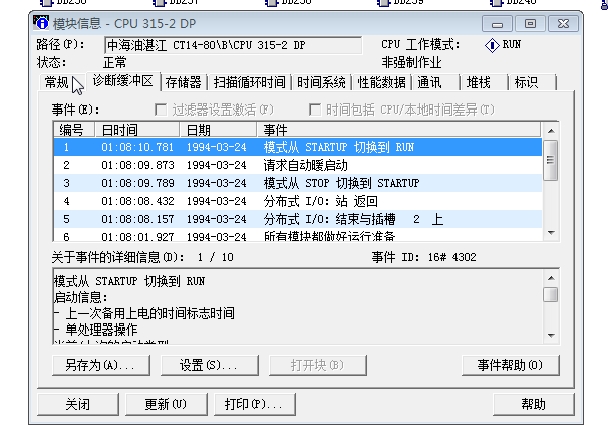Open the DB237 block icon behind dialog
This screenshot has height=437, width=608.
[159, 3]
